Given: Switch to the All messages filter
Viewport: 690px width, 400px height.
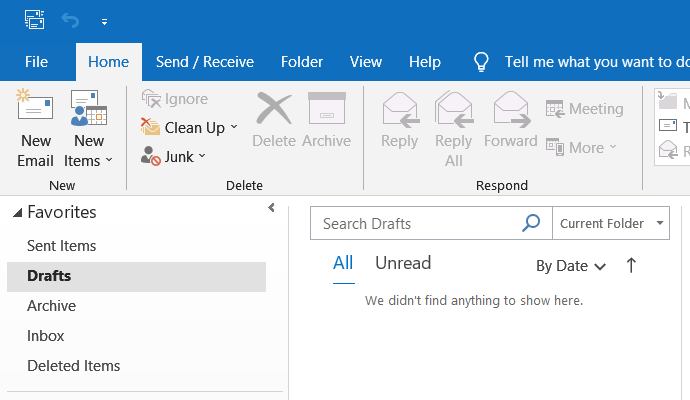Looking at the screenshot, I should click(x=343, y=264).
